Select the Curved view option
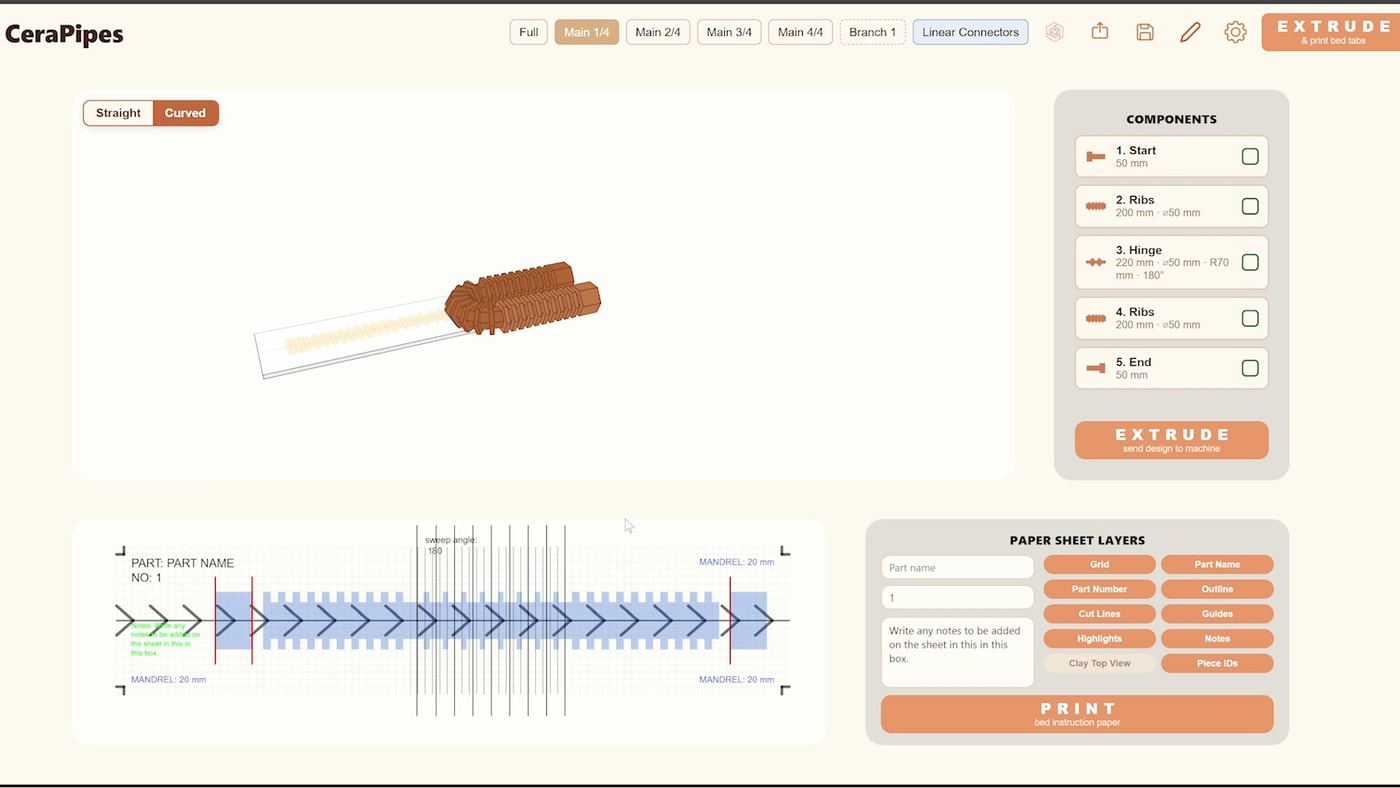1400x788 pixels. click(185, 113)
